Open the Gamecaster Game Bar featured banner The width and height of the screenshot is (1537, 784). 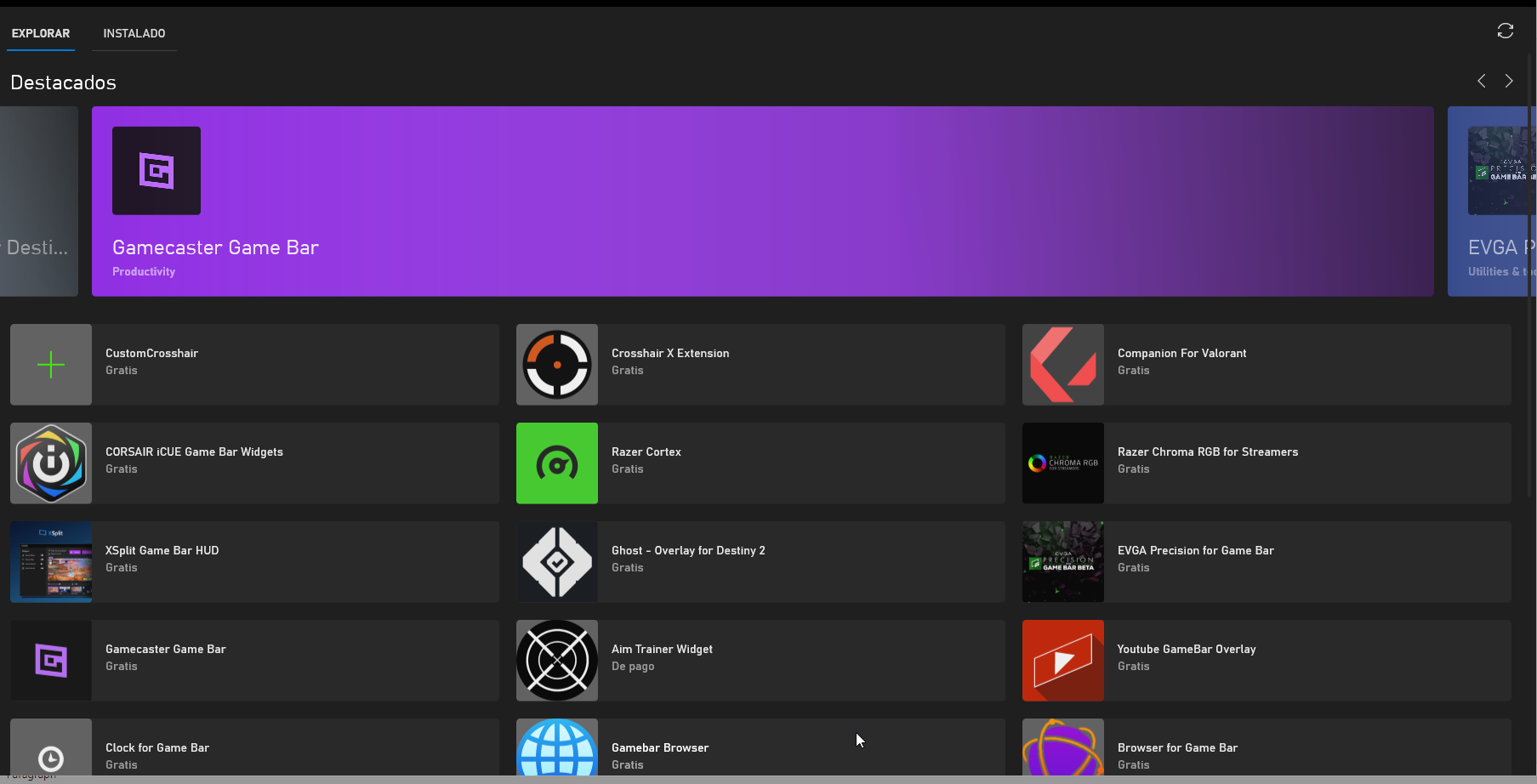[x=762, y=202]
